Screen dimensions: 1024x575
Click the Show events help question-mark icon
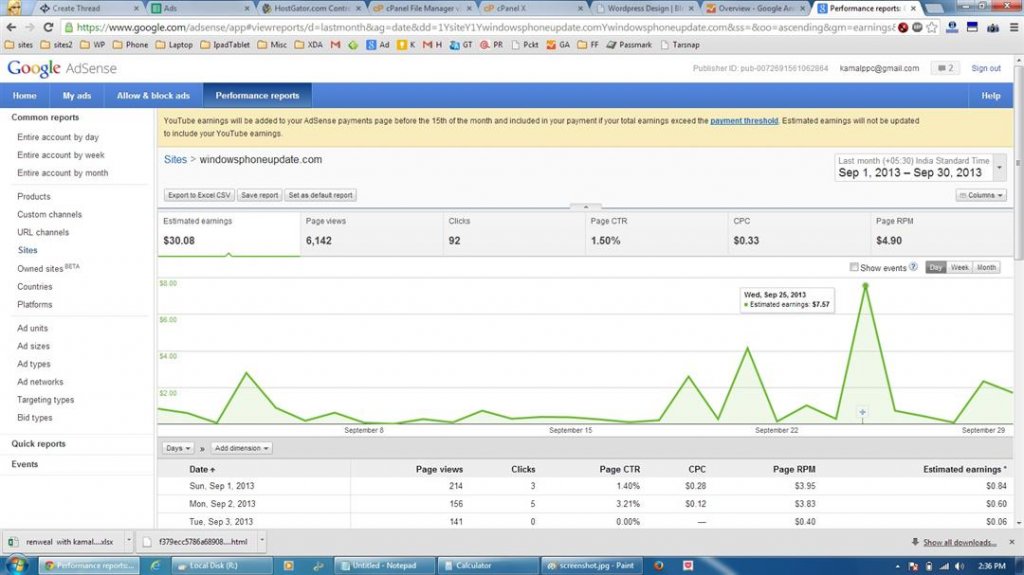point(913,268)
